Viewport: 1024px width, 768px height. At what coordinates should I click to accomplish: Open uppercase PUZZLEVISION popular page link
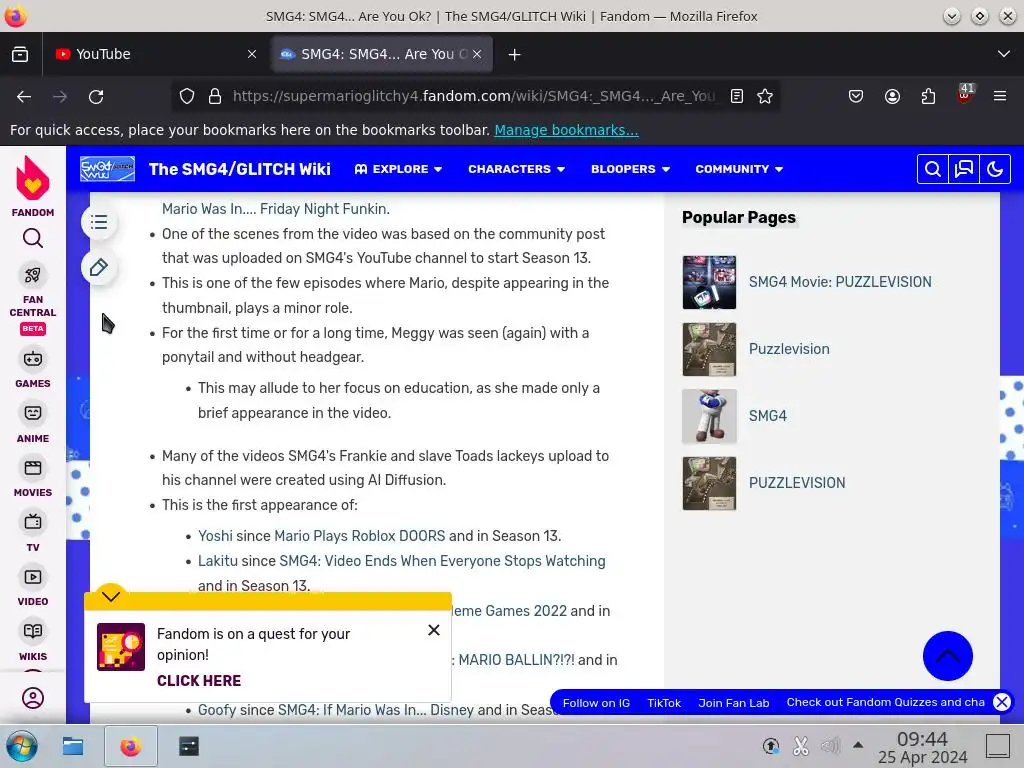pyautogui.click(x=797, y=483)
